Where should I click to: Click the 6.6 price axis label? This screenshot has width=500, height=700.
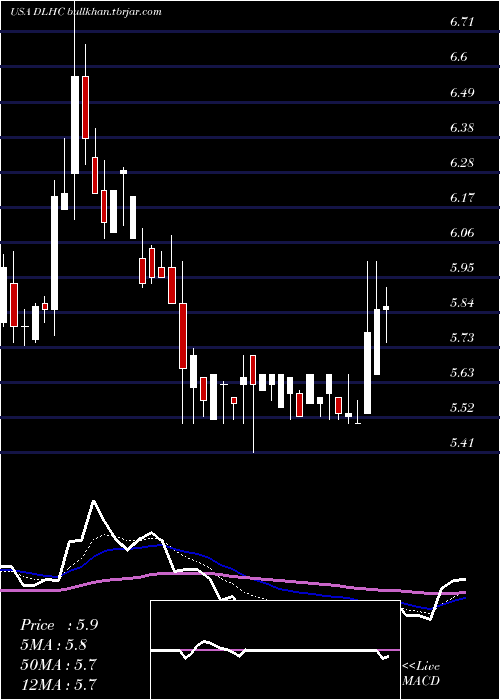click(459, 57)
